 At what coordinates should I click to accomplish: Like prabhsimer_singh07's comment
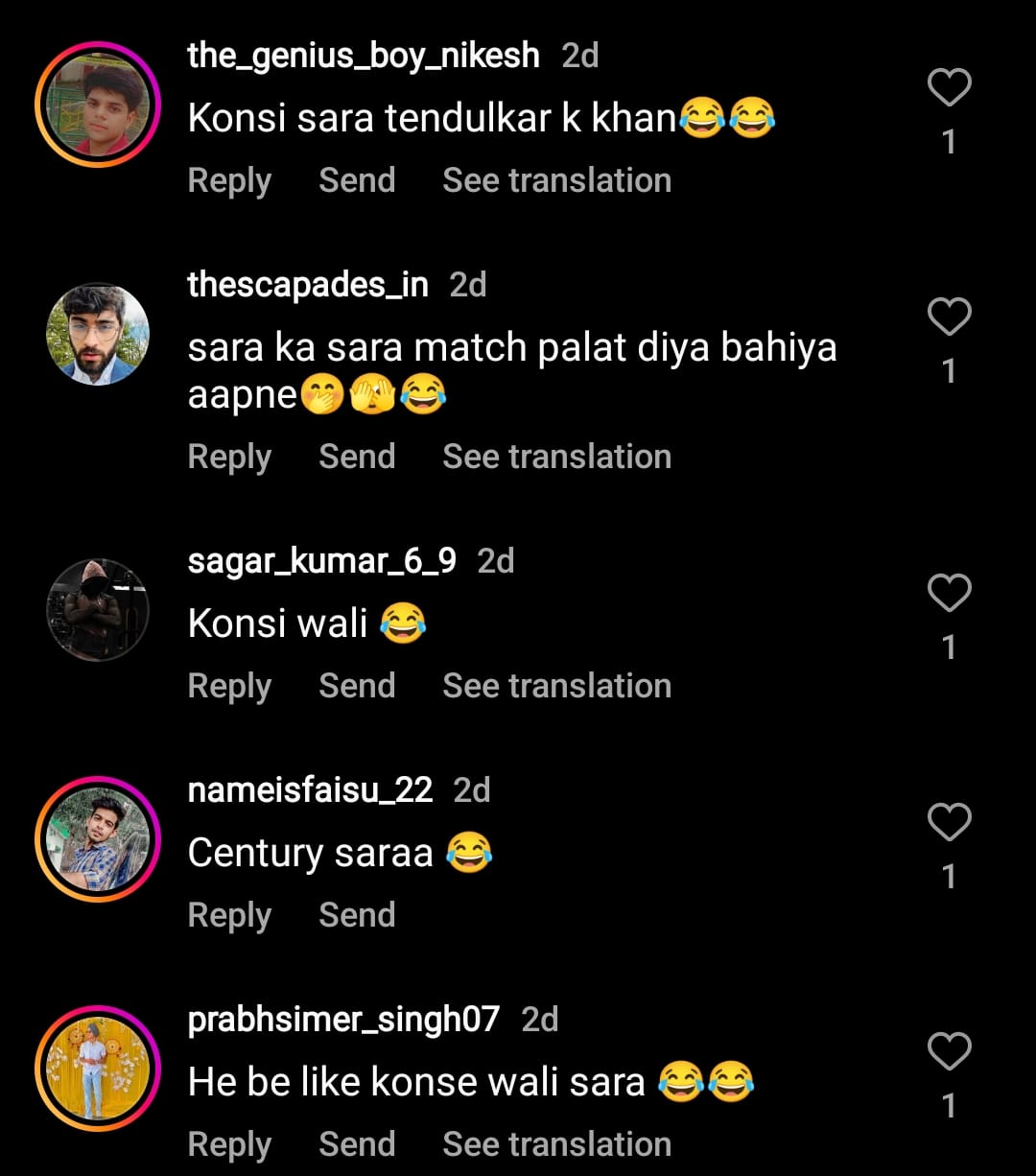point(949,1052)
